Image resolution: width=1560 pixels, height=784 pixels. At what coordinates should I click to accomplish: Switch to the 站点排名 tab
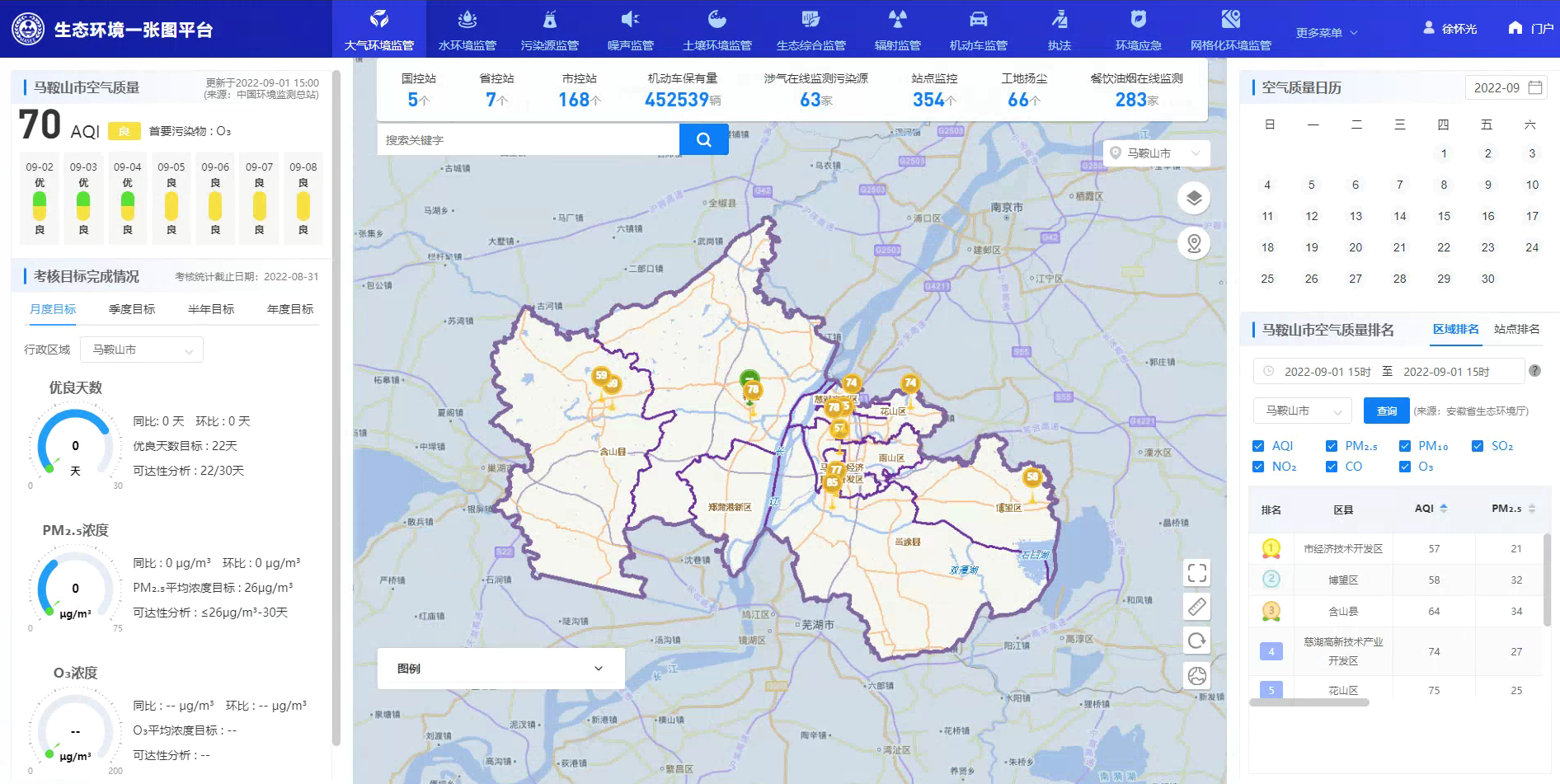(x=1516, y=329)
